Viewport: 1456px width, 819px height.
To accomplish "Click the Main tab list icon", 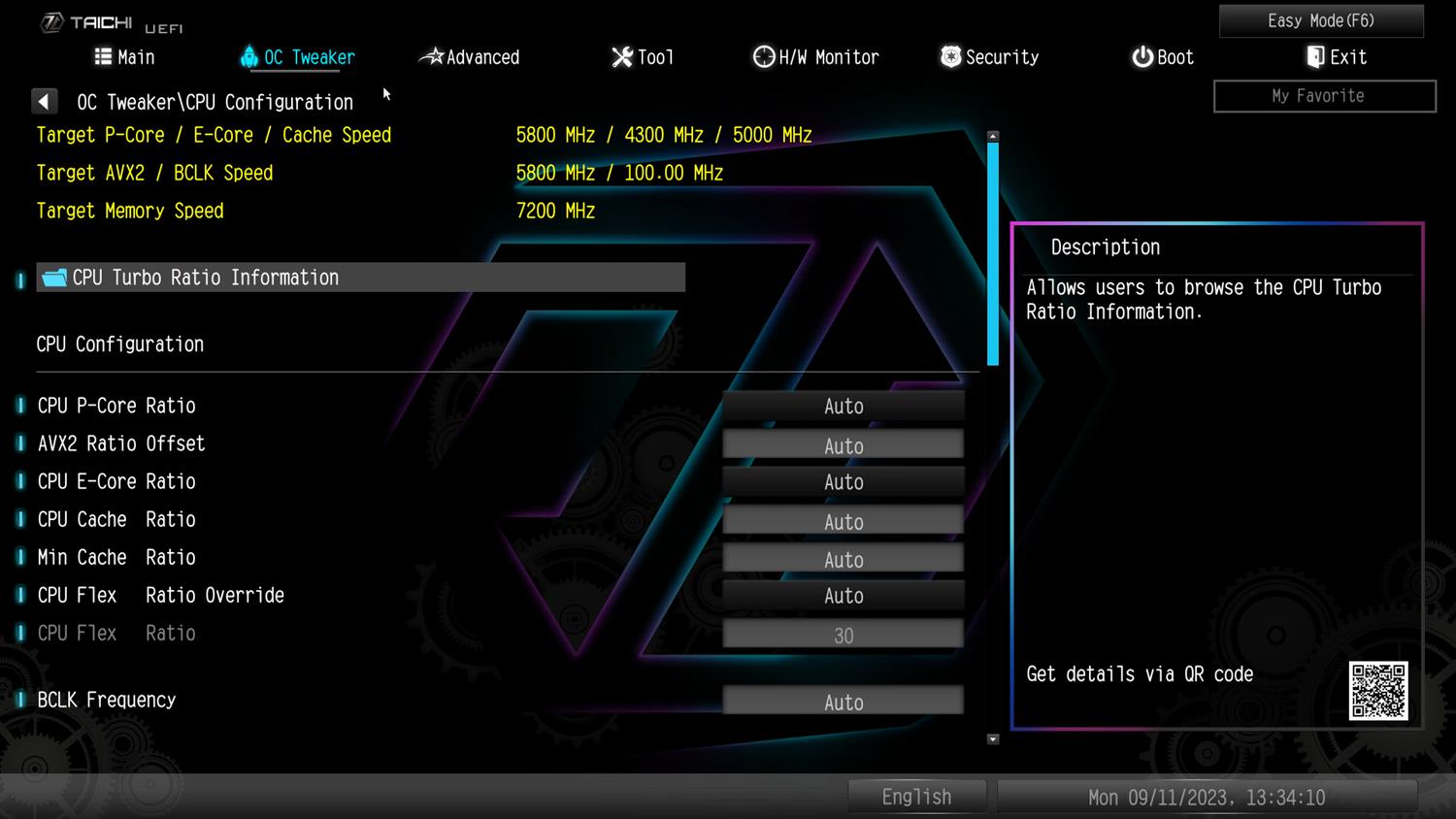I will [103, 57].
